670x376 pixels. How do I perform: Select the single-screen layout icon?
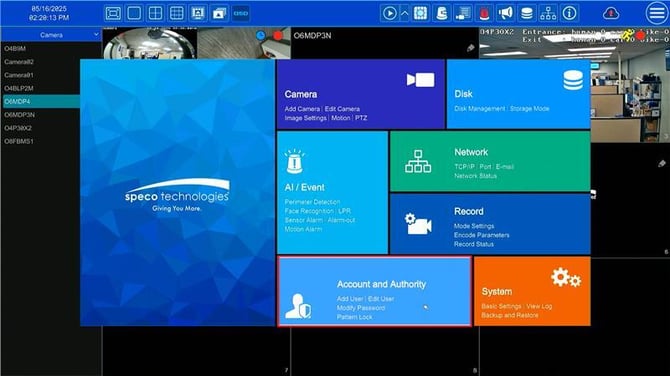pos(134,13)
